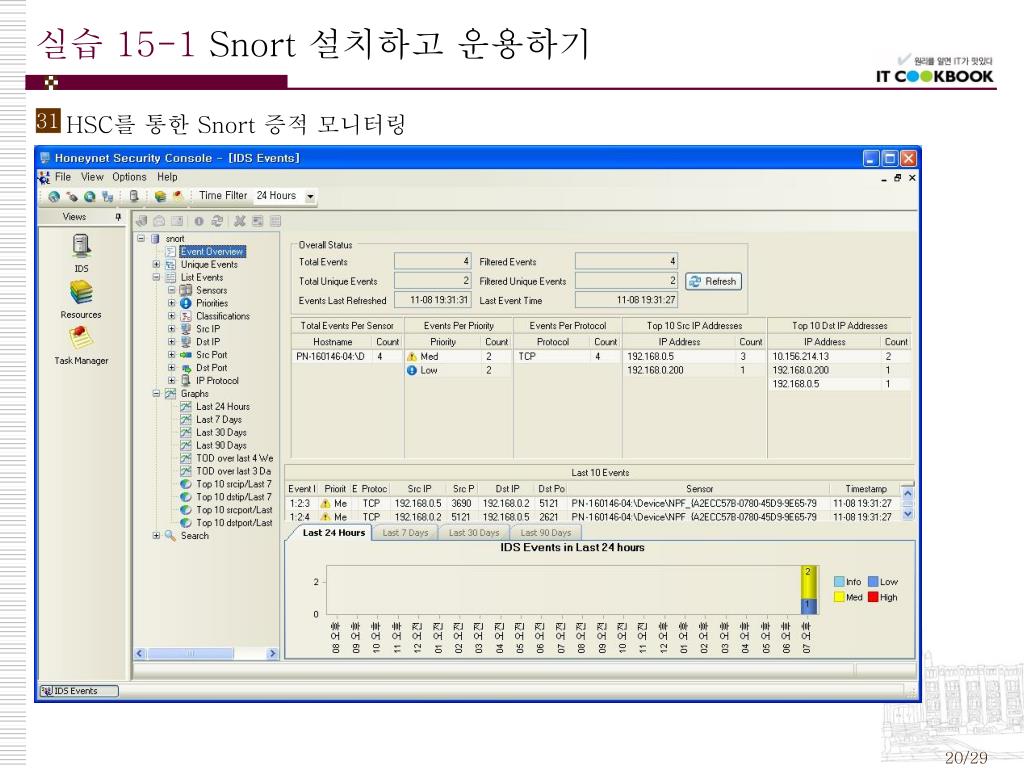1024x768 pixels.
Task: Switch to the Last 90 Days tab
Action: point(546,533)
